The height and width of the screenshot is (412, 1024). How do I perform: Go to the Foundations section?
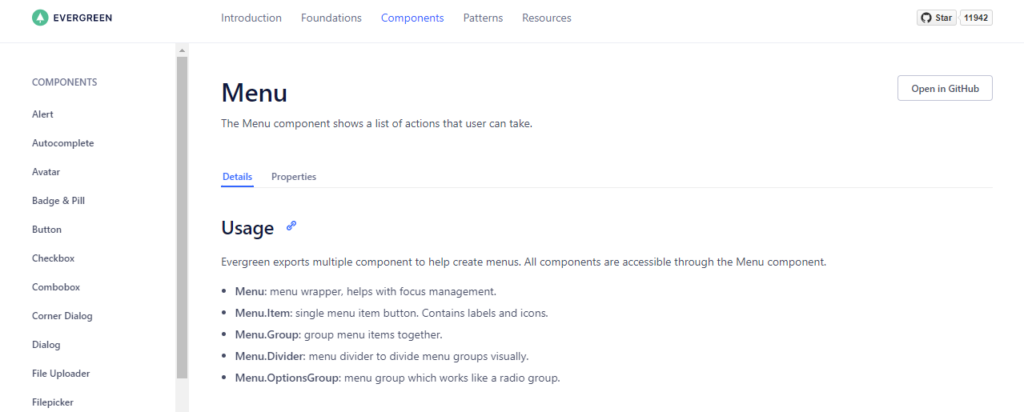click(x=331, y=18)
